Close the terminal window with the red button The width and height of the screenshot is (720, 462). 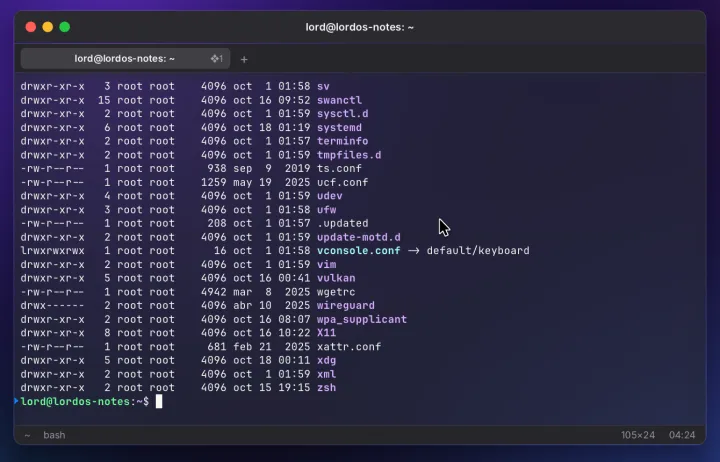[x=31, y=27]
